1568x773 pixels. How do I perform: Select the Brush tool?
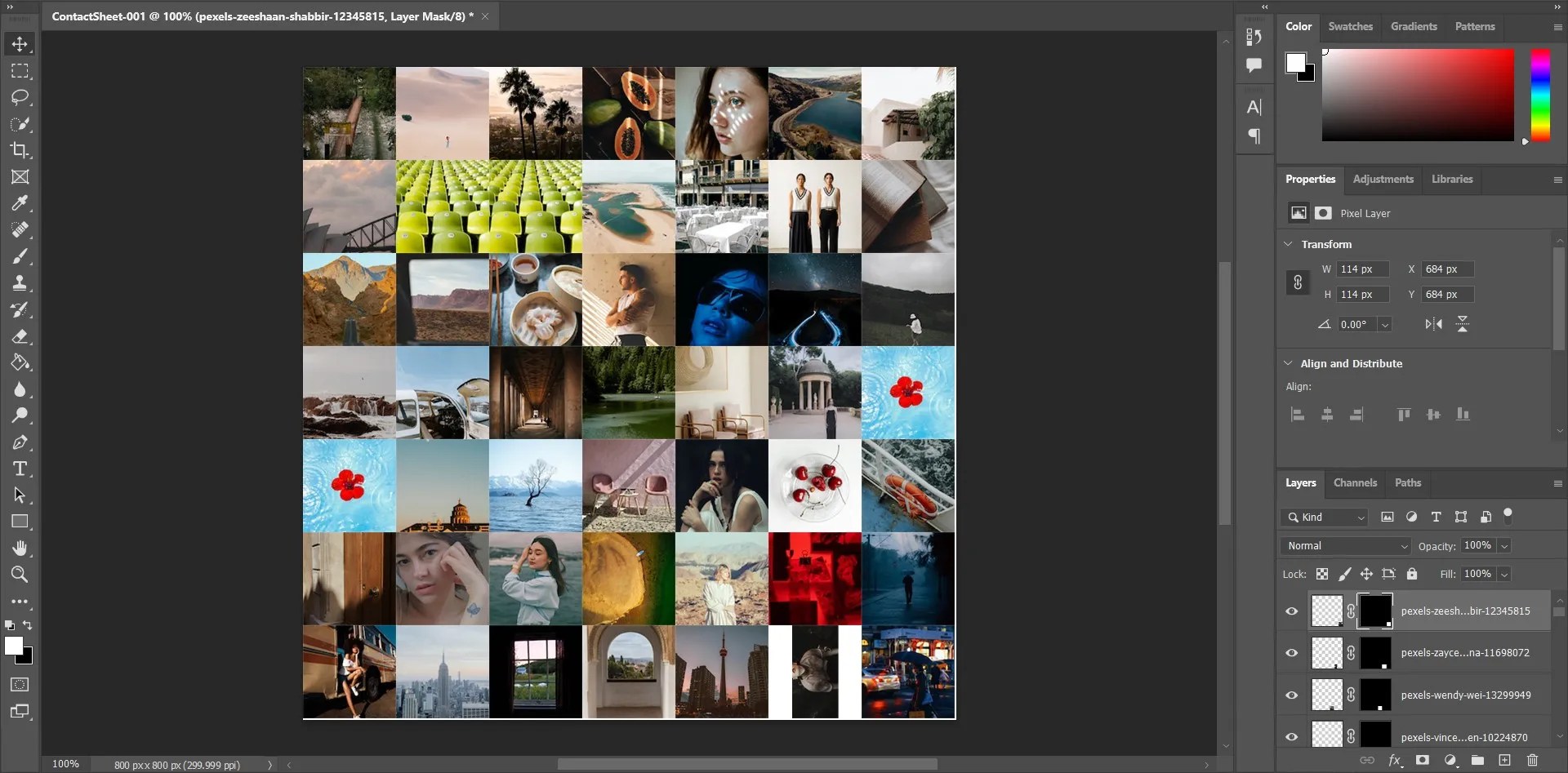(21, 255)
